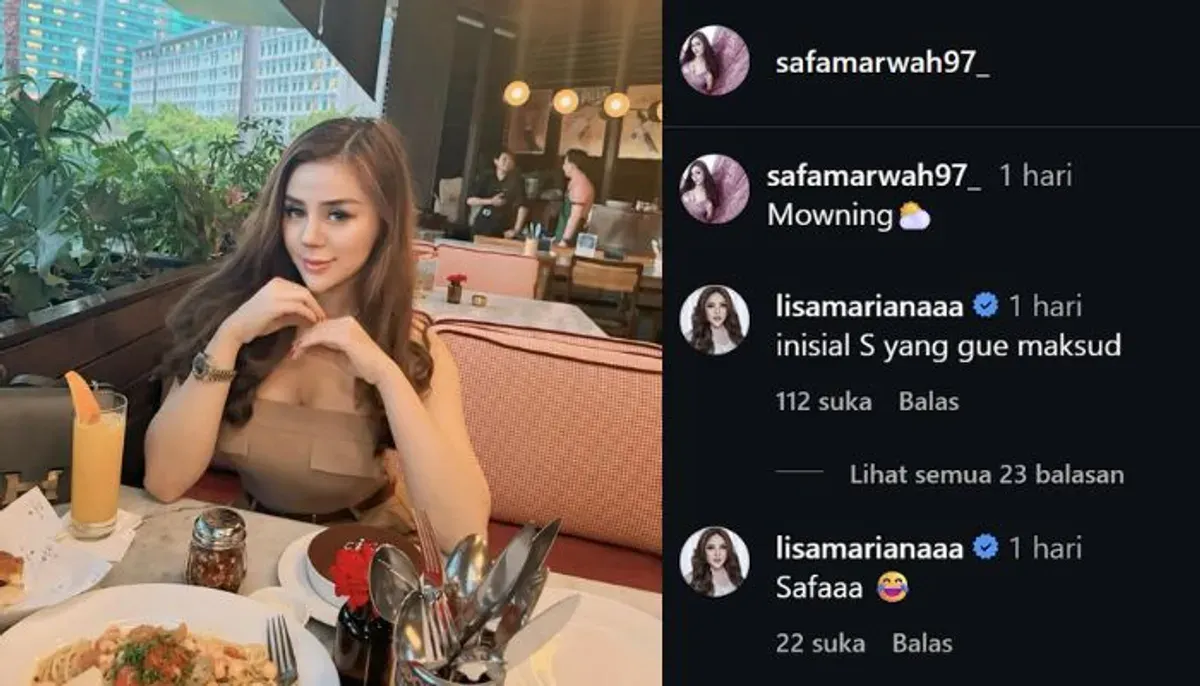
Task: Open lisamarianaaa avatar on Safaaa comment
Action: tap(714, 562)
